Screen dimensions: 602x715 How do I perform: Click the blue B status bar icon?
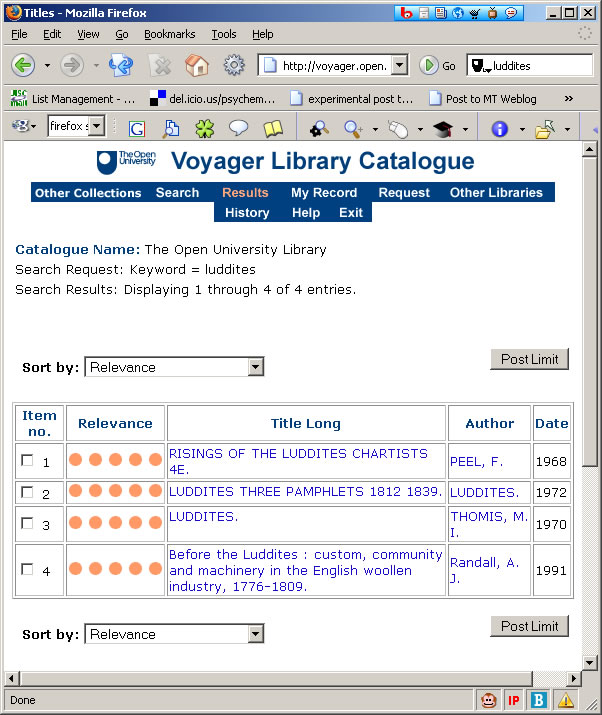coord(539,699)
